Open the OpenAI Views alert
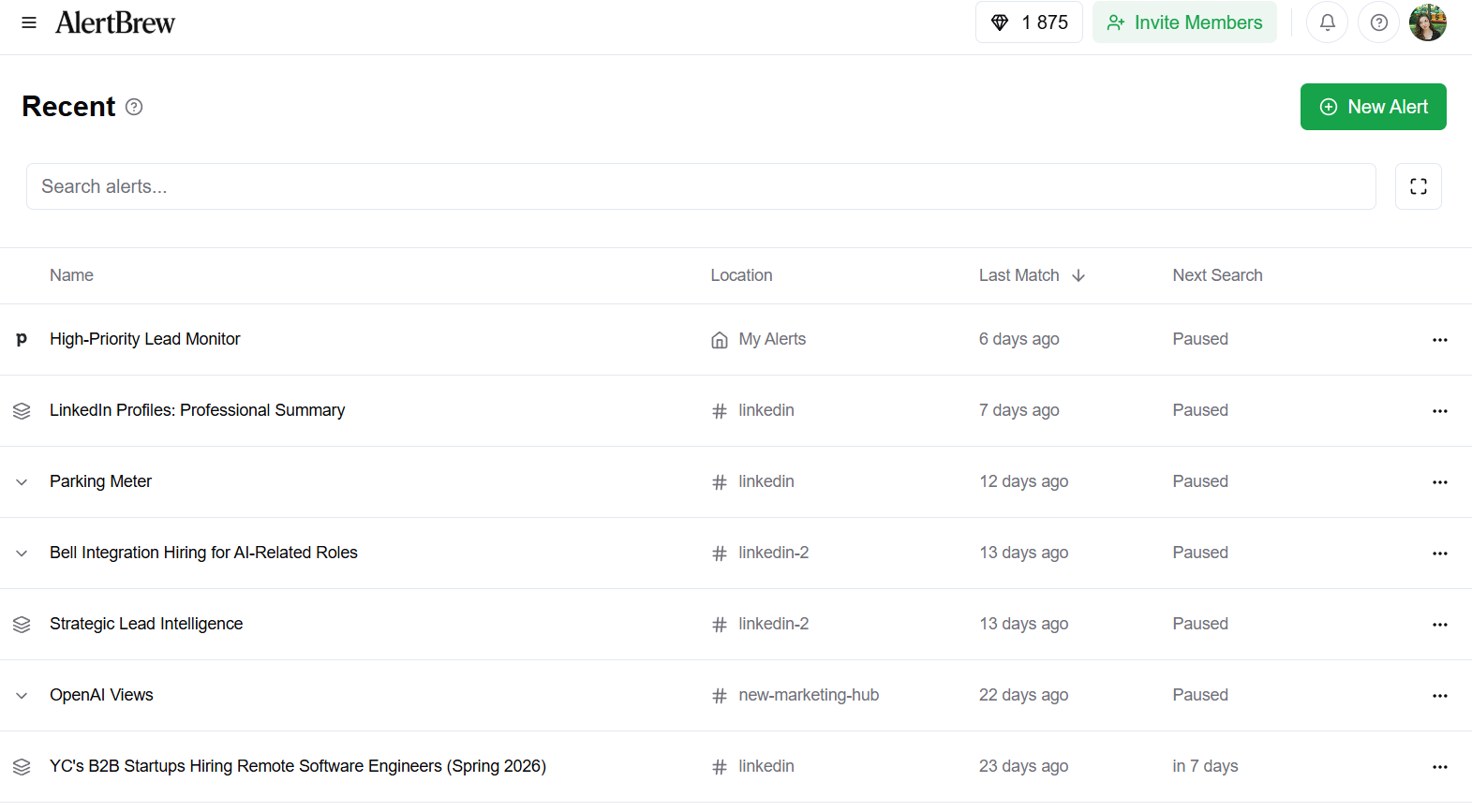Screen dimensions: 1472x812 (101, 695)
